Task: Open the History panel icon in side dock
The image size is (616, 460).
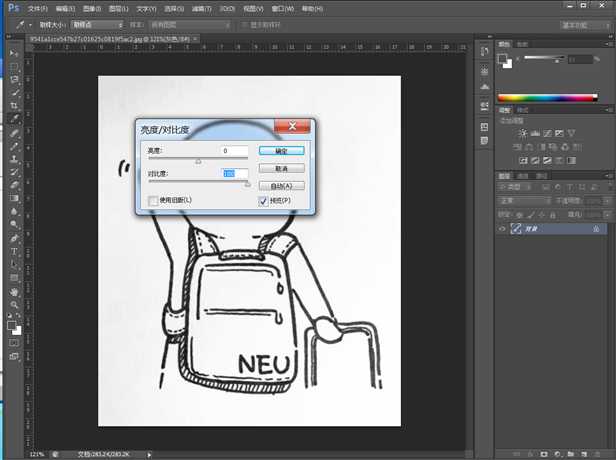Action: [x=483, y=50]
